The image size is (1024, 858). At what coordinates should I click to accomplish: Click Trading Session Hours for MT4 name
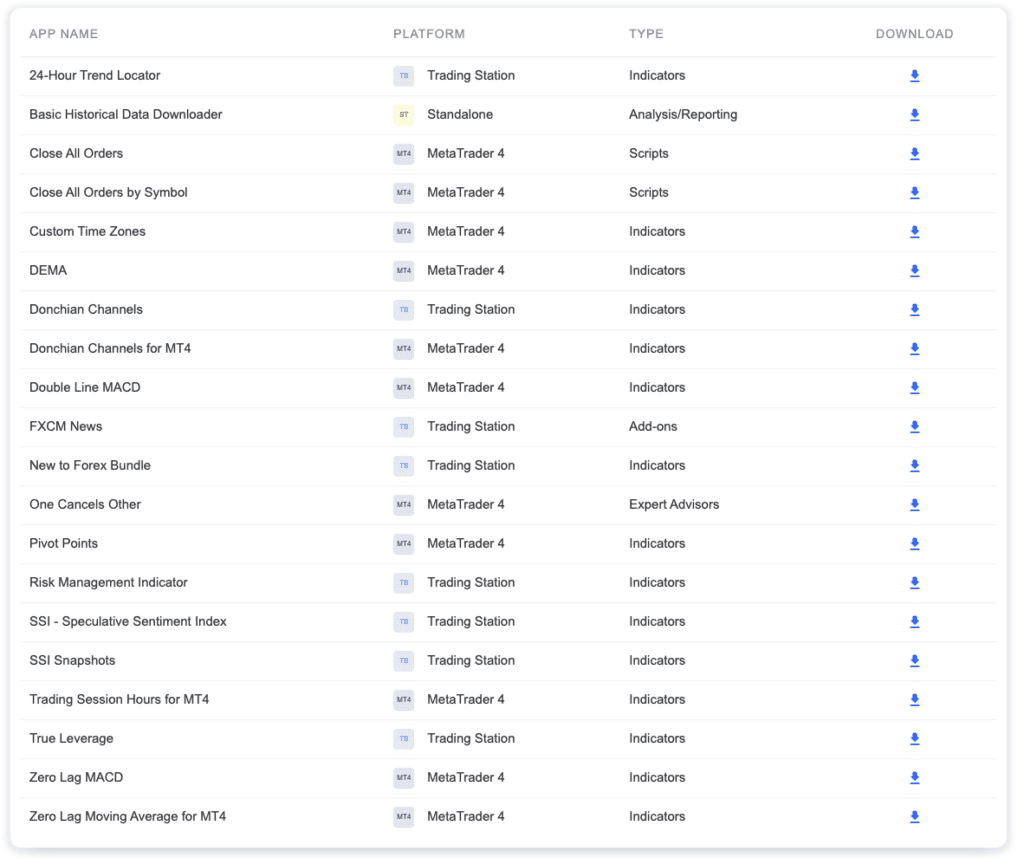coord(120,699)
